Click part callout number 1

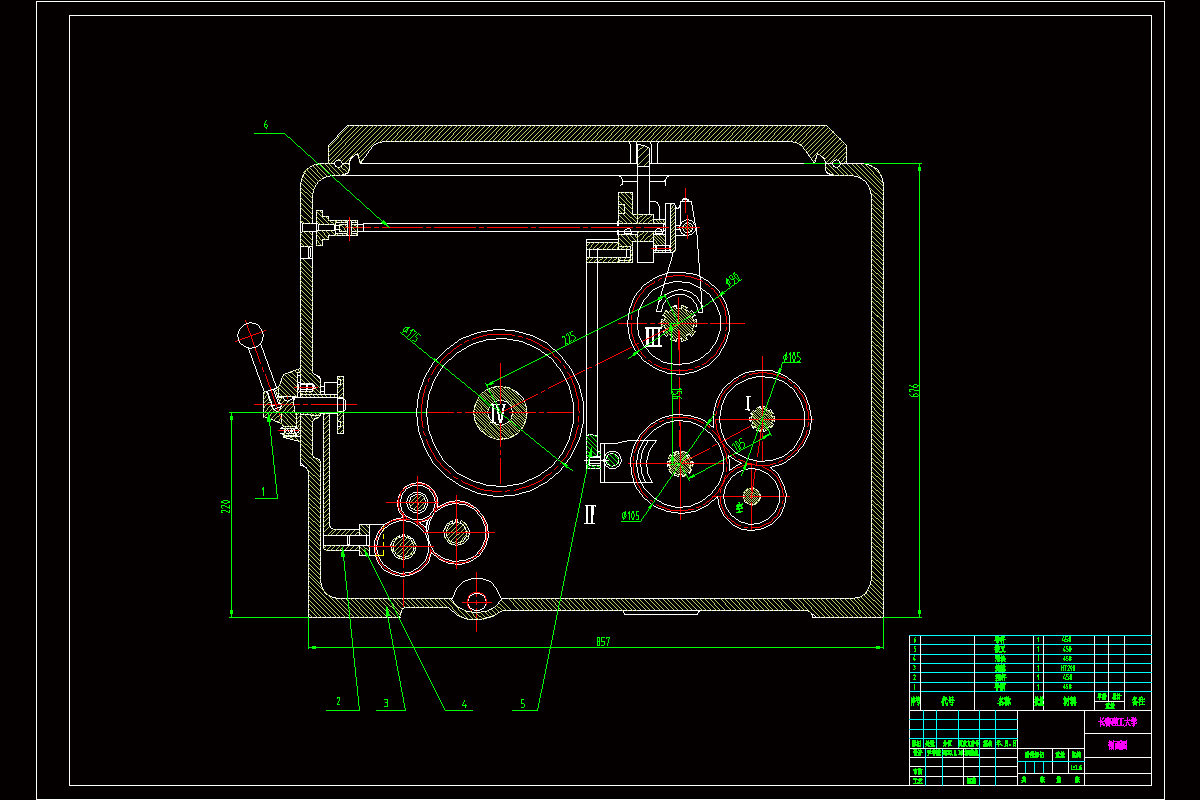263,492
